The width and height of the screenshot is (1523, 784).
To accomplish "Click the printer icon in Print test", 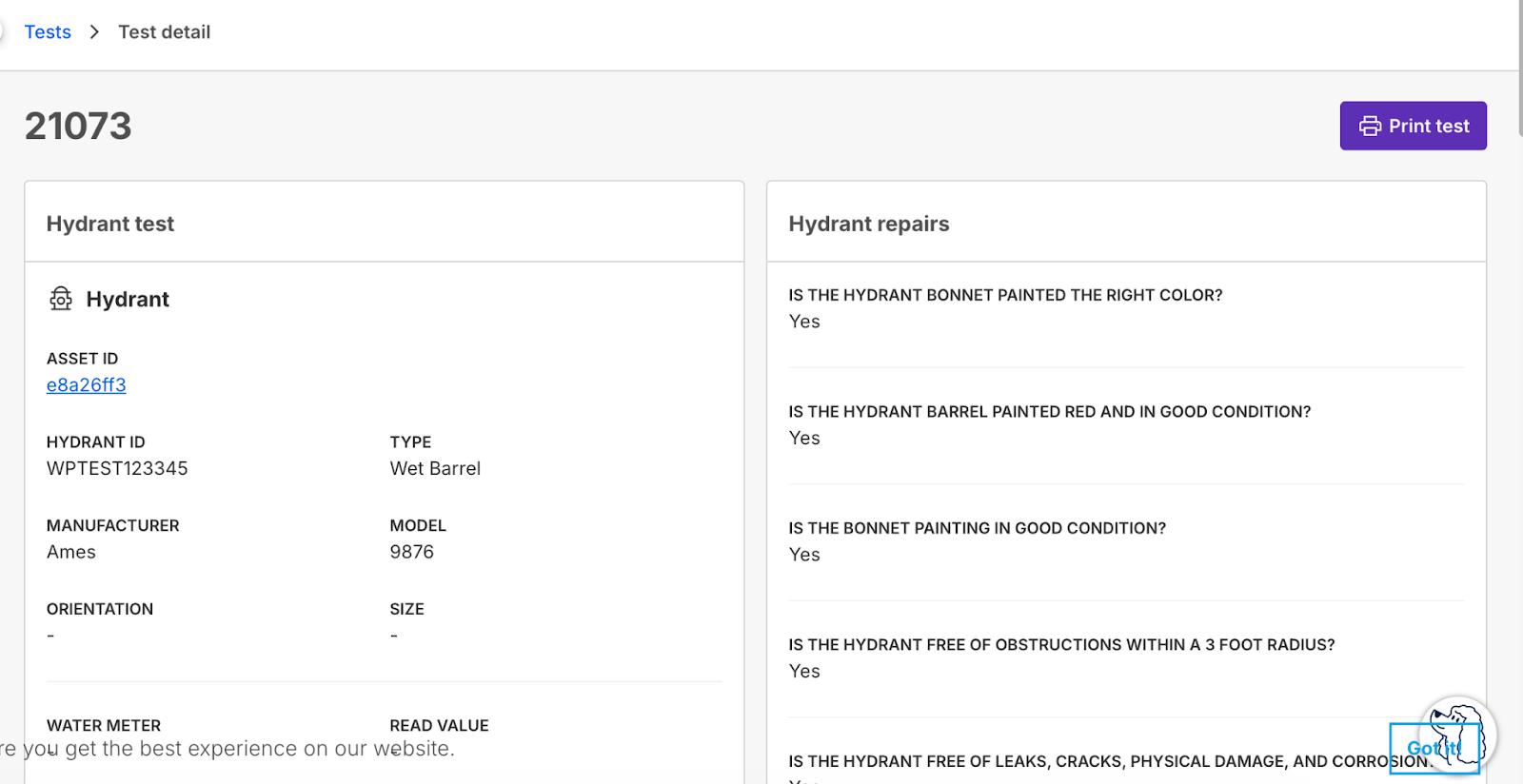I will pos(1370,127).
